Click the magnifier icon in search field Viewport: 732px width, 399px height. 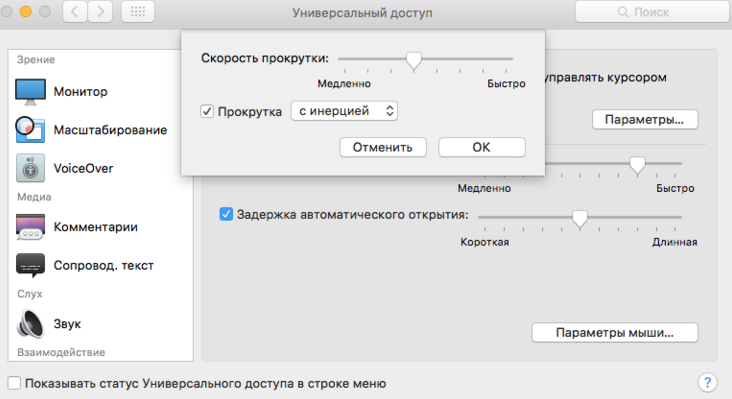623,12
